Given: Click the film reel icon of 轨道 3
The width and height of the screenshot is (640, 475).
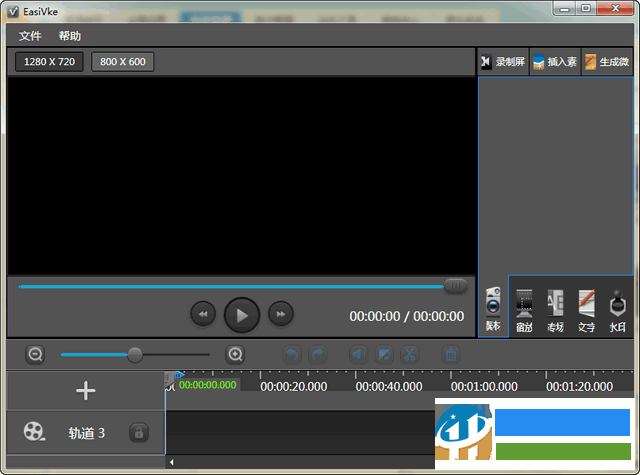Looking at the screenshot, I should (x=33, y=432).
